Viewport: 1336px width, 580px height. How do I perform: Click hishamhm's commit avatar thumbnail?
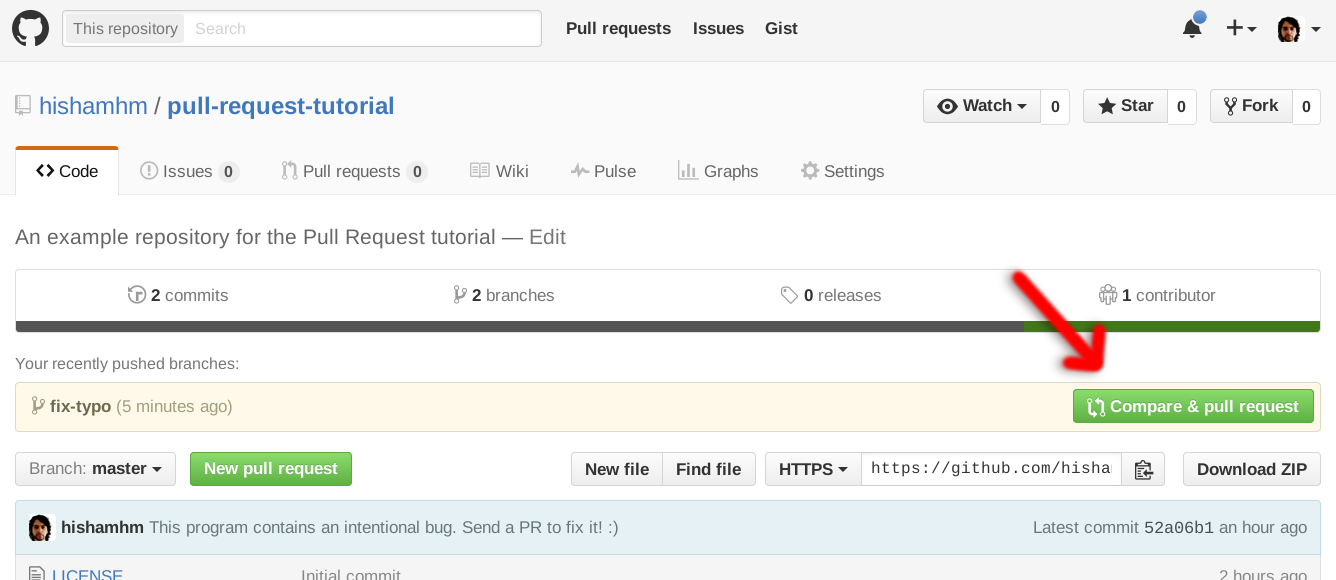40,527
